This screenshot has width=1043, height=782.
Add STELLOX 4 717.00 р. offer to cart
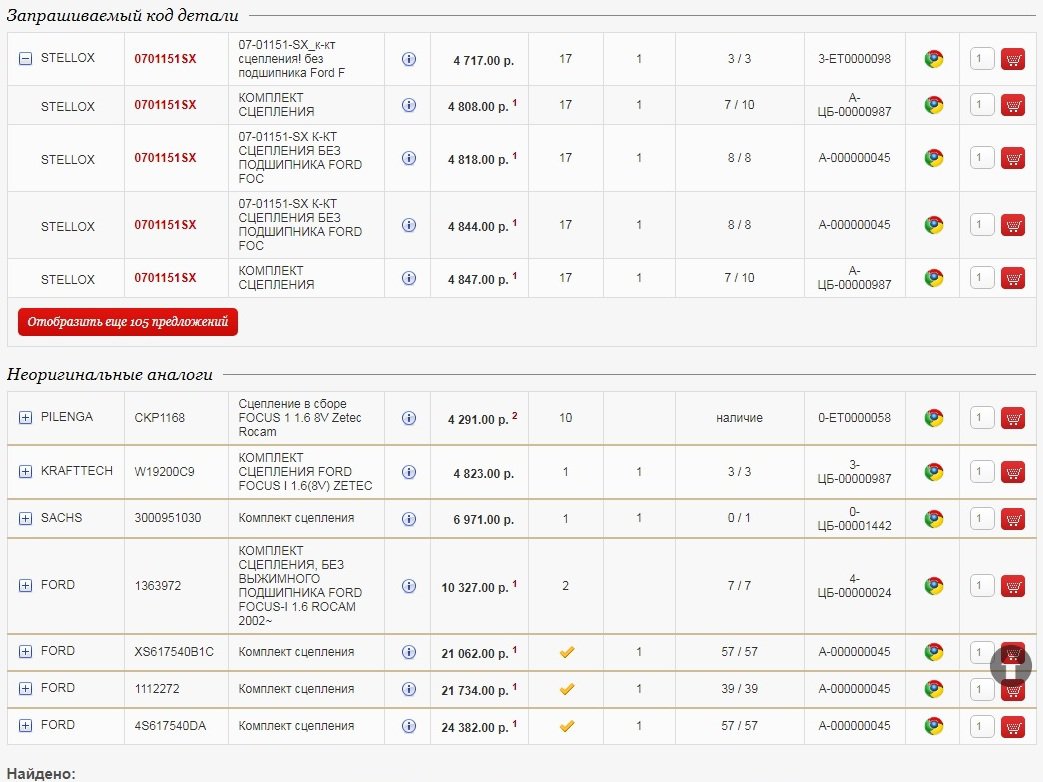(1013, 59)
